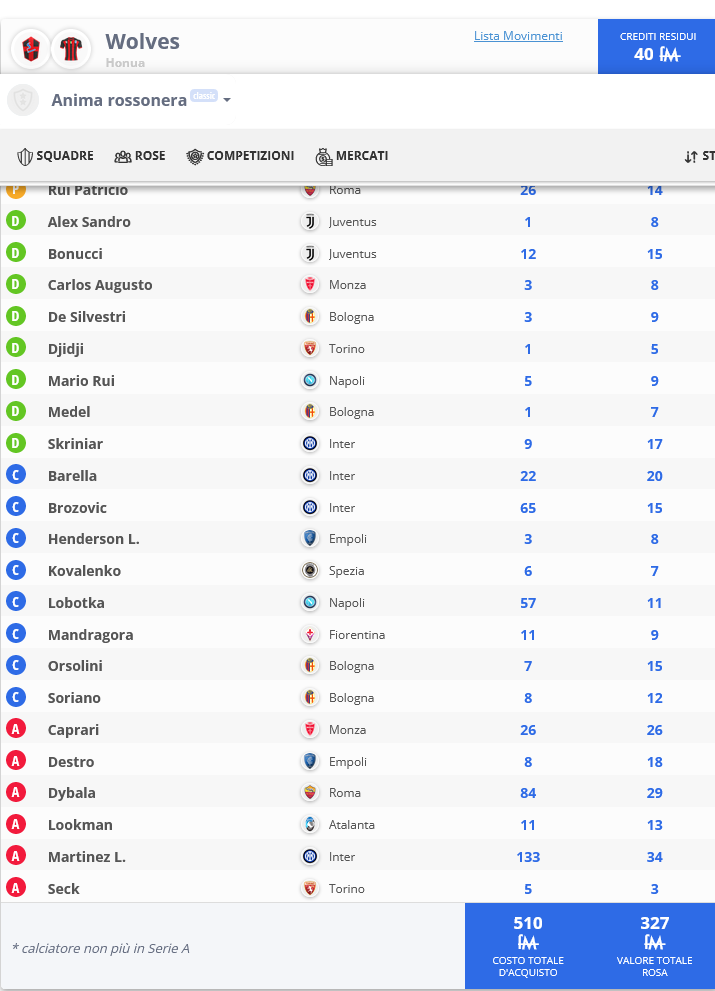Viewport: 715px width, 991px height.
Task: Click the Juventus logo beside Bonucci
Action: [x=310, y=253]
